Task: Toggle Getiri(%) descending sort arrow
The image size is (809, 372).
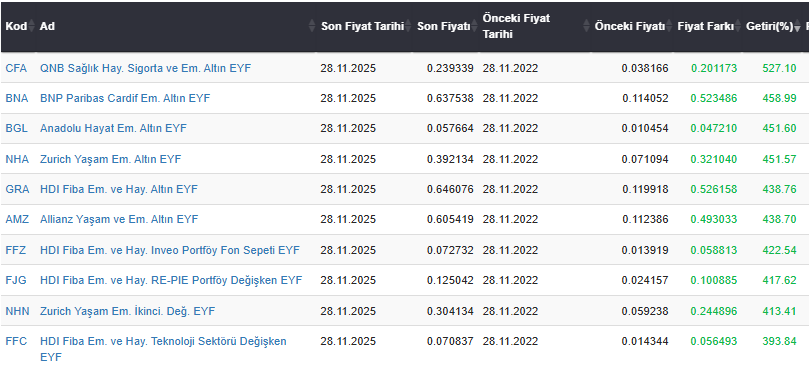Action: [x=798, y=27]
